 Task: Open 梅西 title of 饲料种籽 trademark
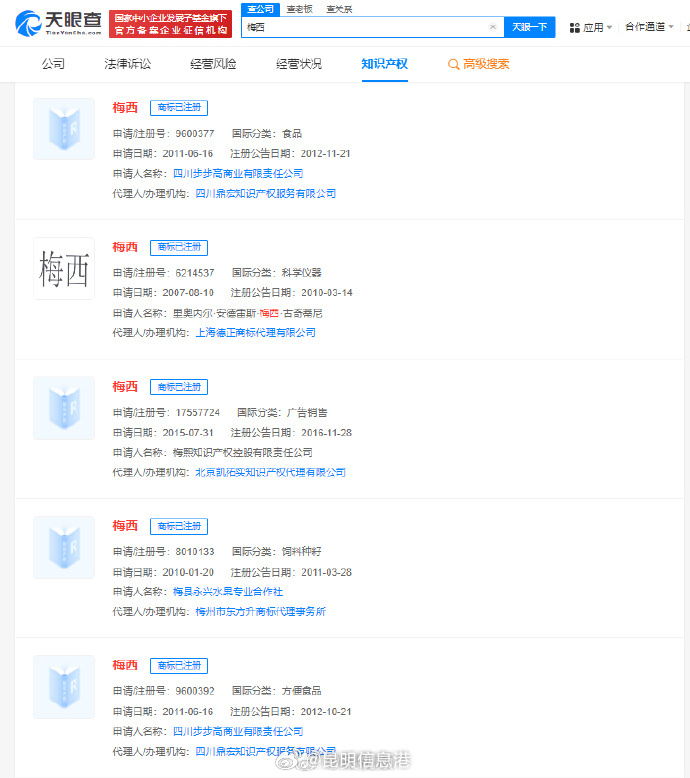tap(125, 525)
